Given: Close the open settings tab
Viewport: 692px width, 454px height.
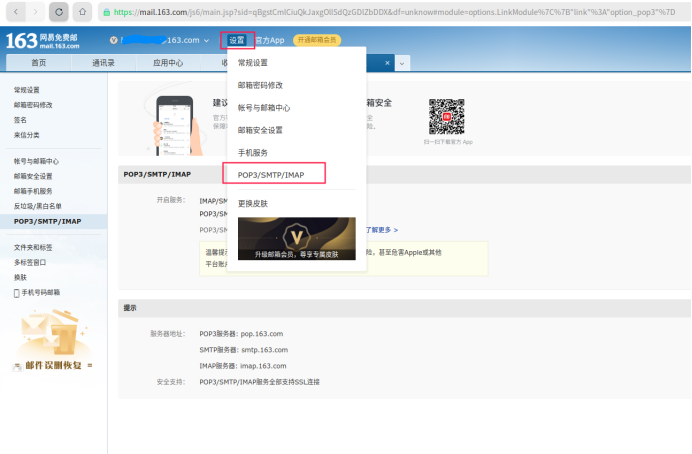Looking at the screenshot, I should click(x=387, y=63).
